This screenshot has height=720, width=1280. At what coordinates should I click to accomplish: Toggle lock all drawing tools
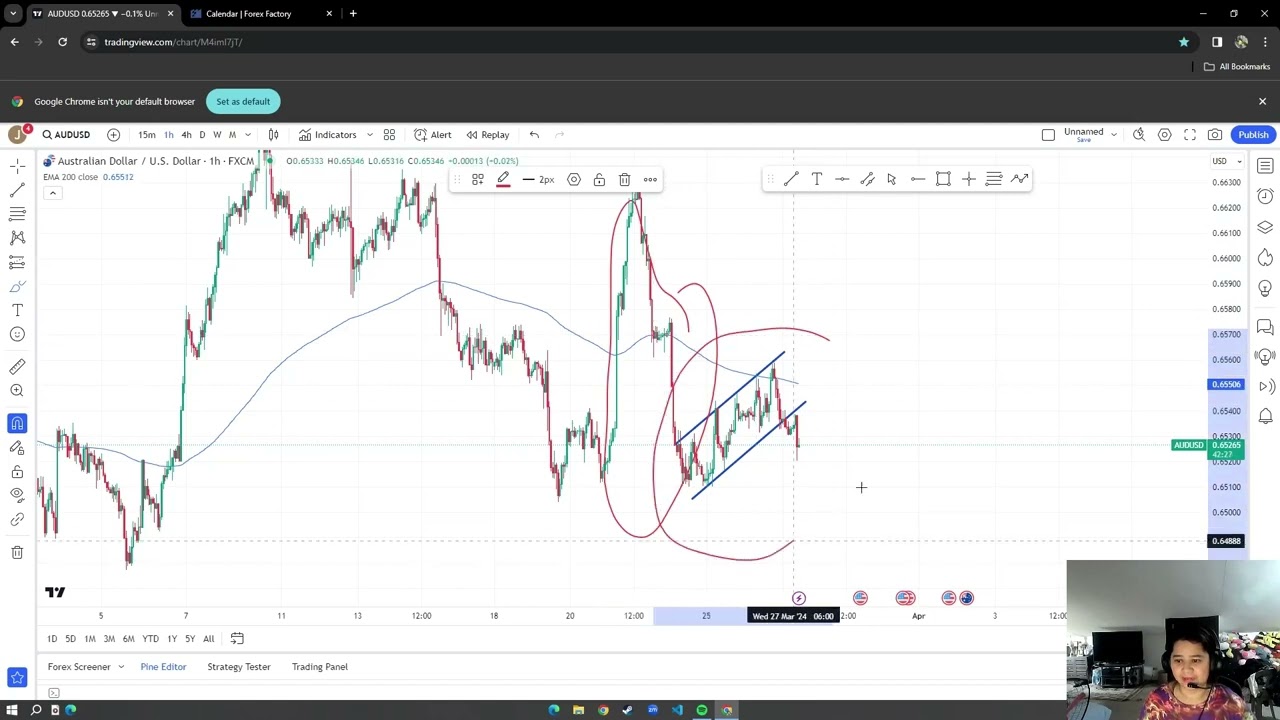(x=17, y=471)
